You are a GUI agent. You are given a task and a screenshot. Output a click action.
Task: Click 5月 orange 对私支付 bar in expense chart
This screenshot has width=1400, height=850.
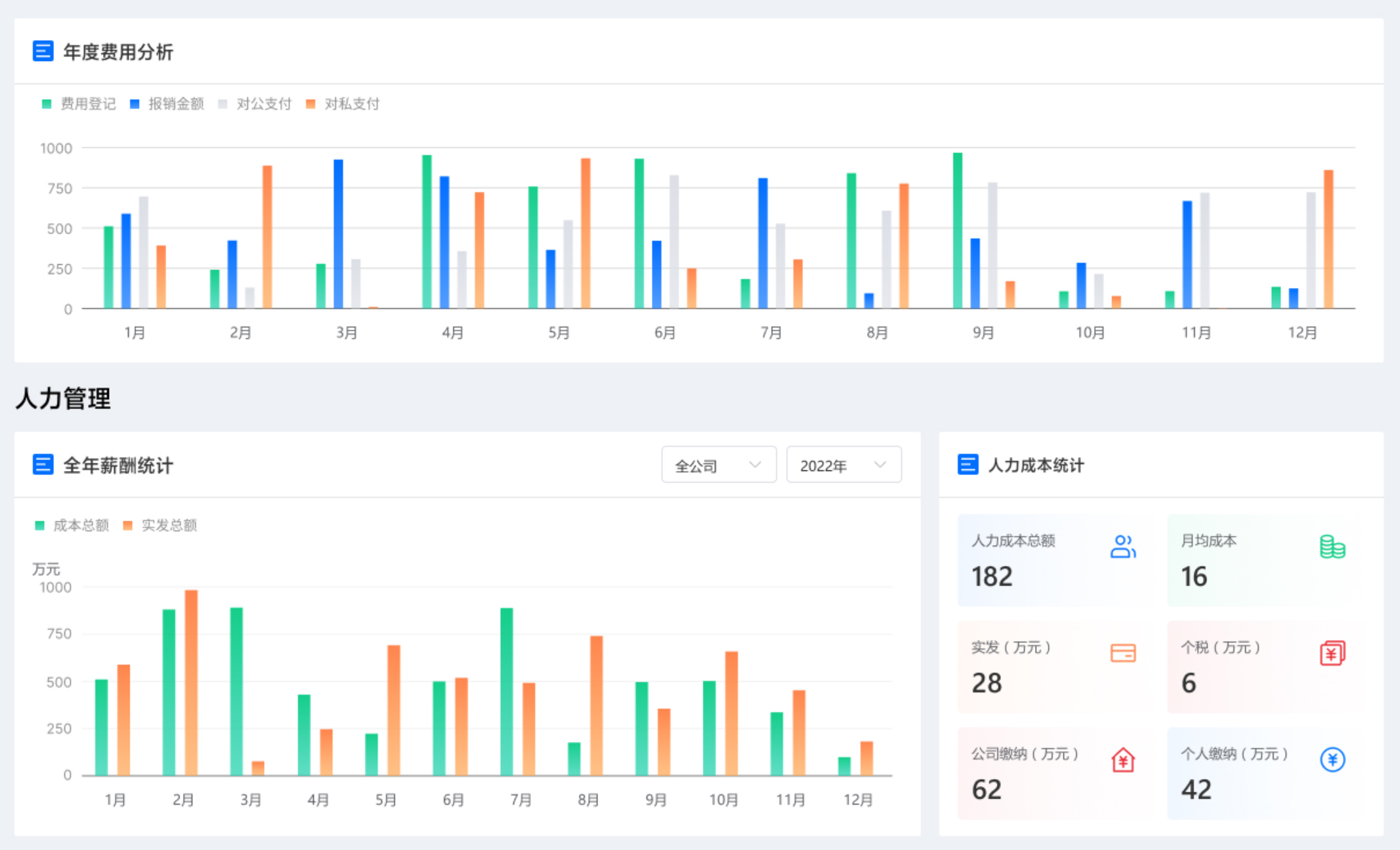click(586, 233)
